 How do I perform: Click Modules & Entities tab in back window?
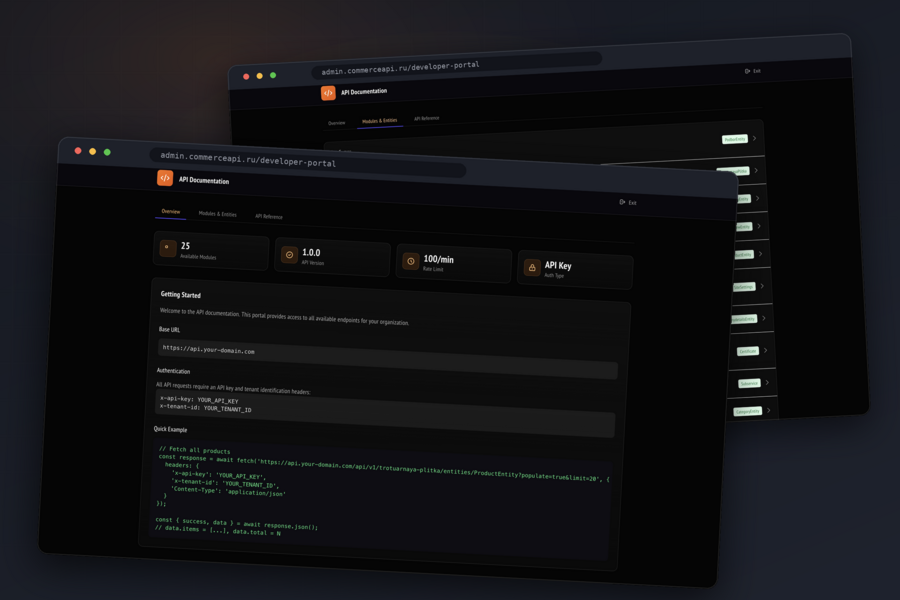379,121
